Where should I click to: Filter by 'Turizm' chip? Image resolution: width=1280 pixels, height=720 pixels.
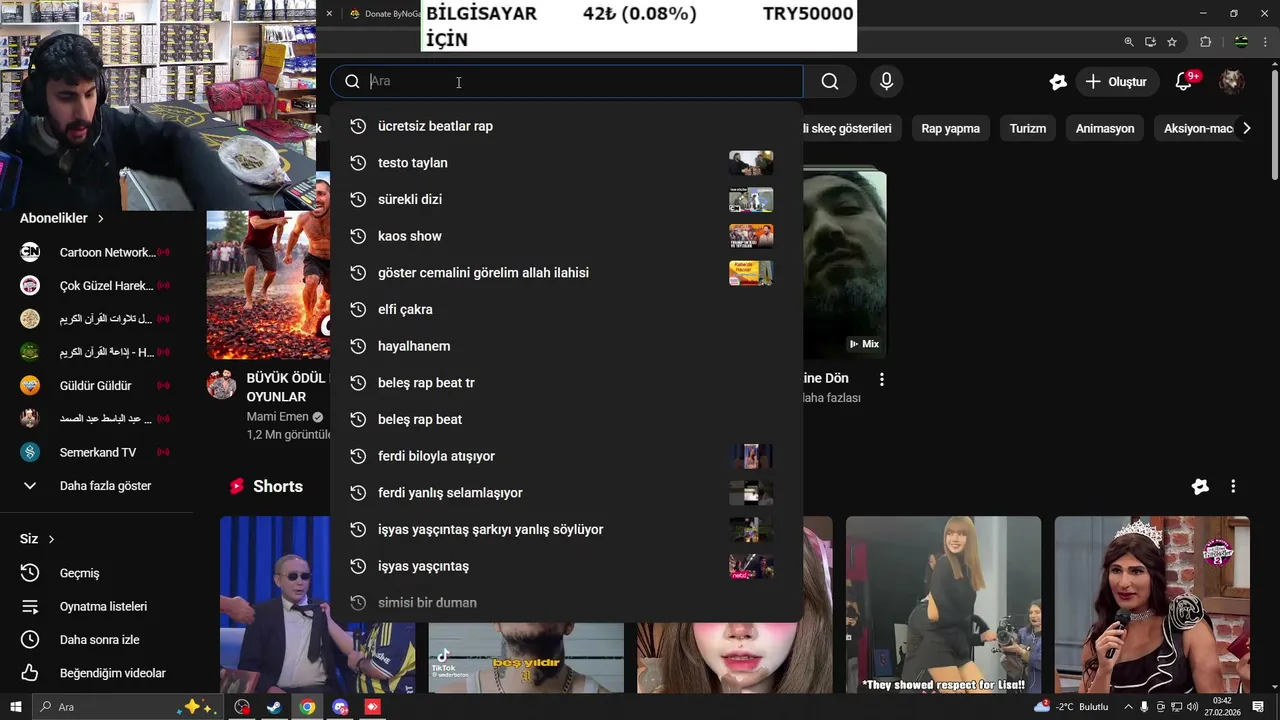1027,128
